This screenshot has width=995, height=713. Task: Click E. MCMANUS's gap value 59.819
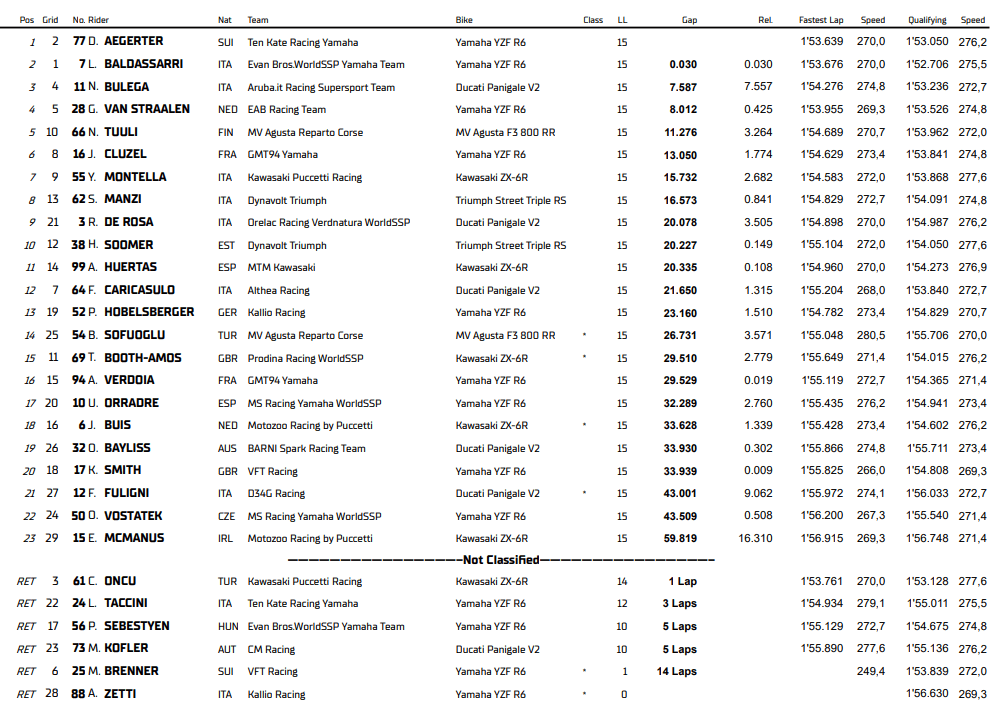pos(682,538)
